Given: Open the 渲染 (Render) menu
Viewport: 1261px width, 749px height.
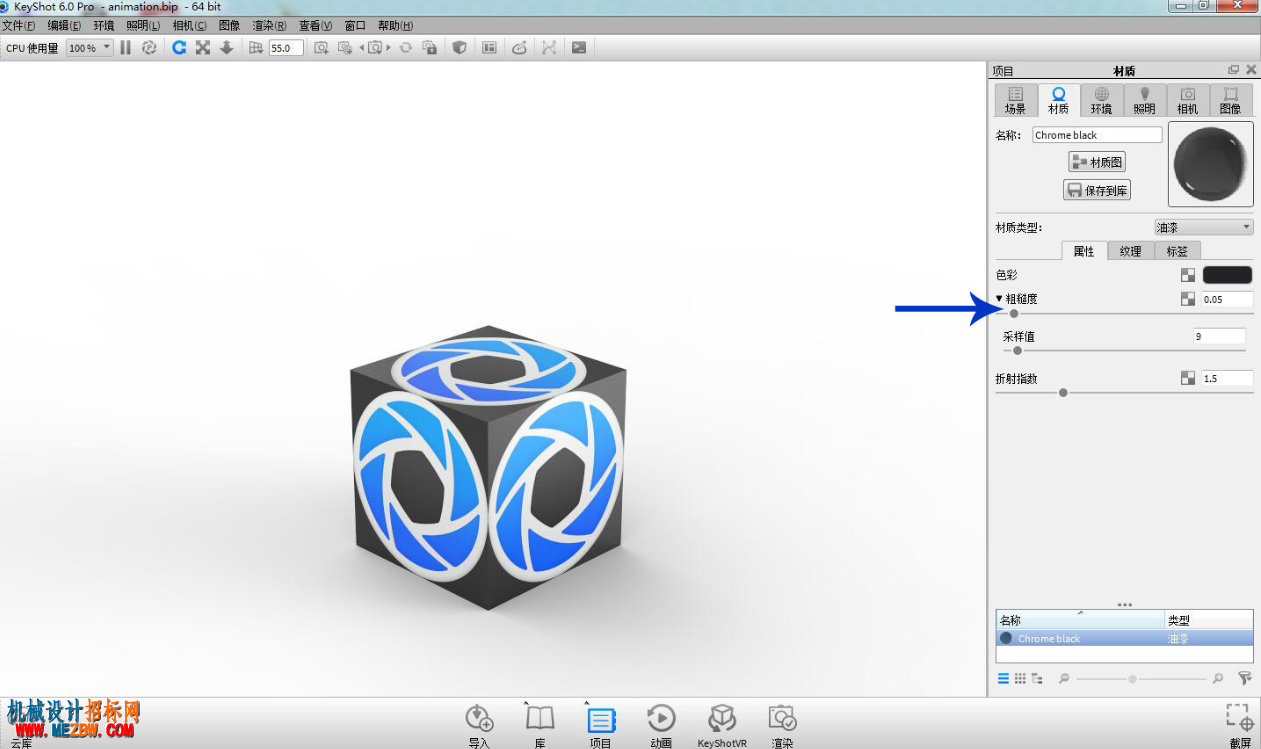Looking at the screenshot, I should [x=269, y=25].
